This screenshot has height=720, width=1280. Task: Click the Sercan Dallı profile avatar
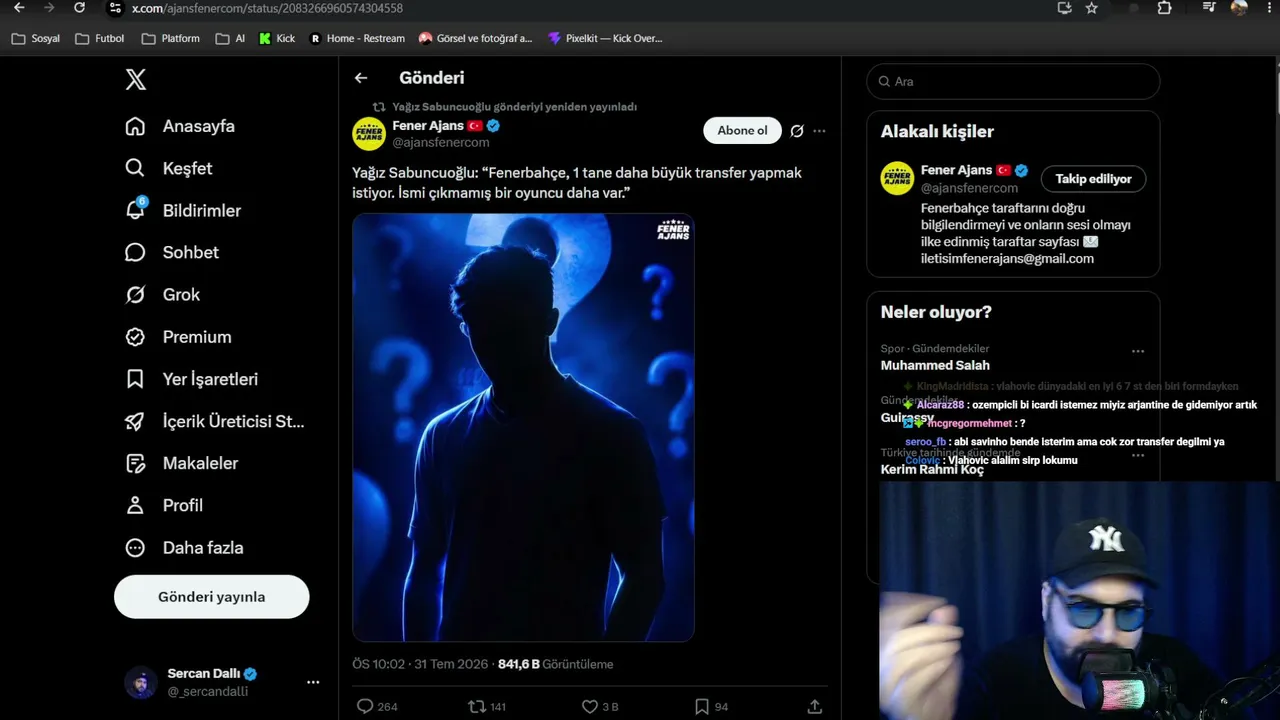click(141, 682)
